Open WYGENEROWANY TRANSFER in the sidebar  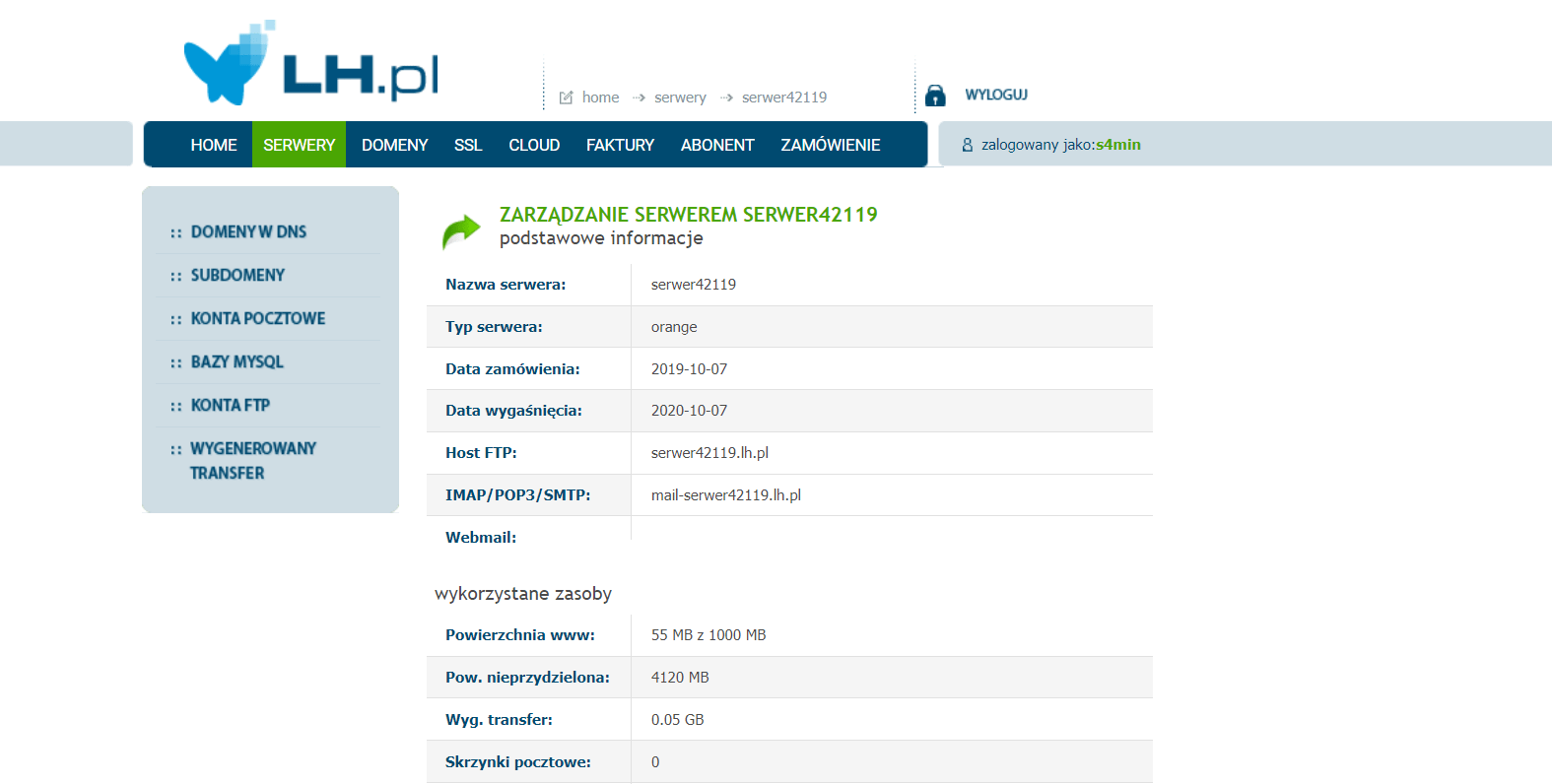tap(253, 460)
